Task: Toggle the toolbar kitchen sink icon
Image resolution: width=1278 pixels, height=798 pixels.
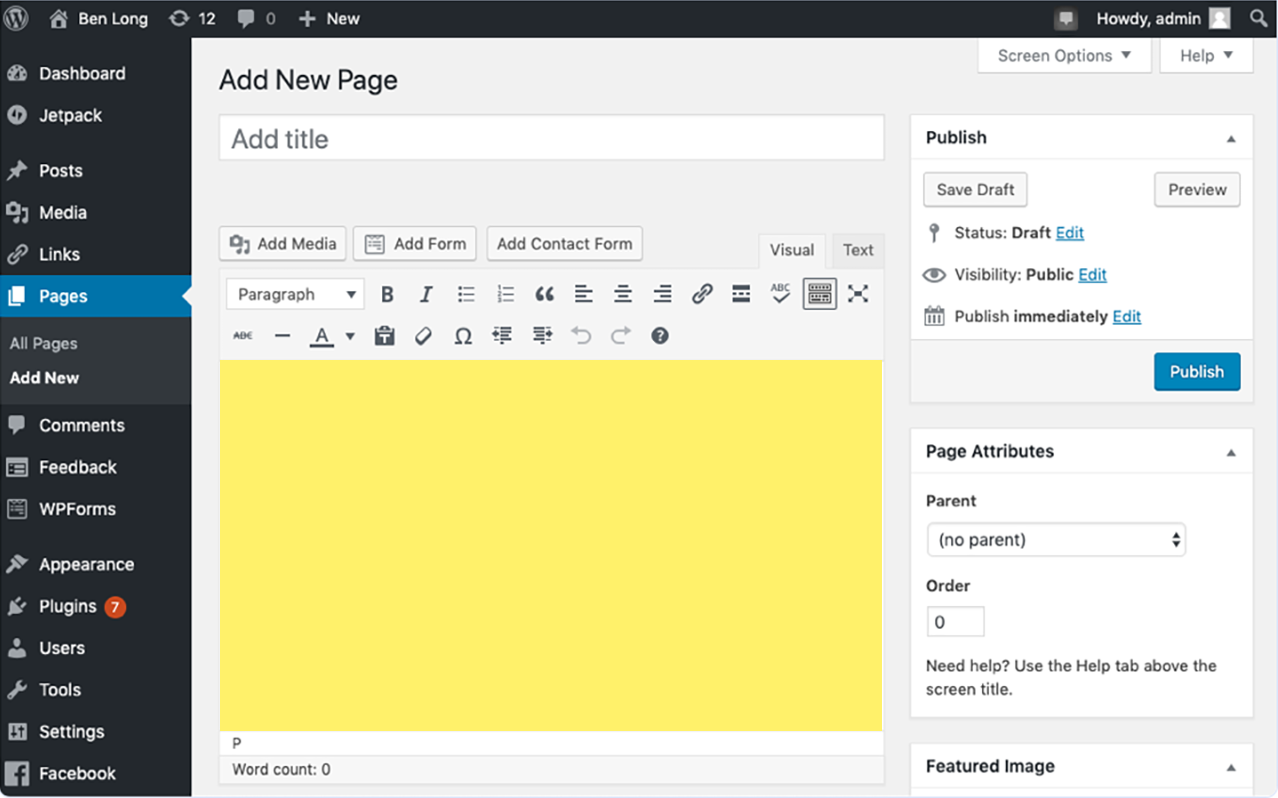Action: [x=820, y=294]
